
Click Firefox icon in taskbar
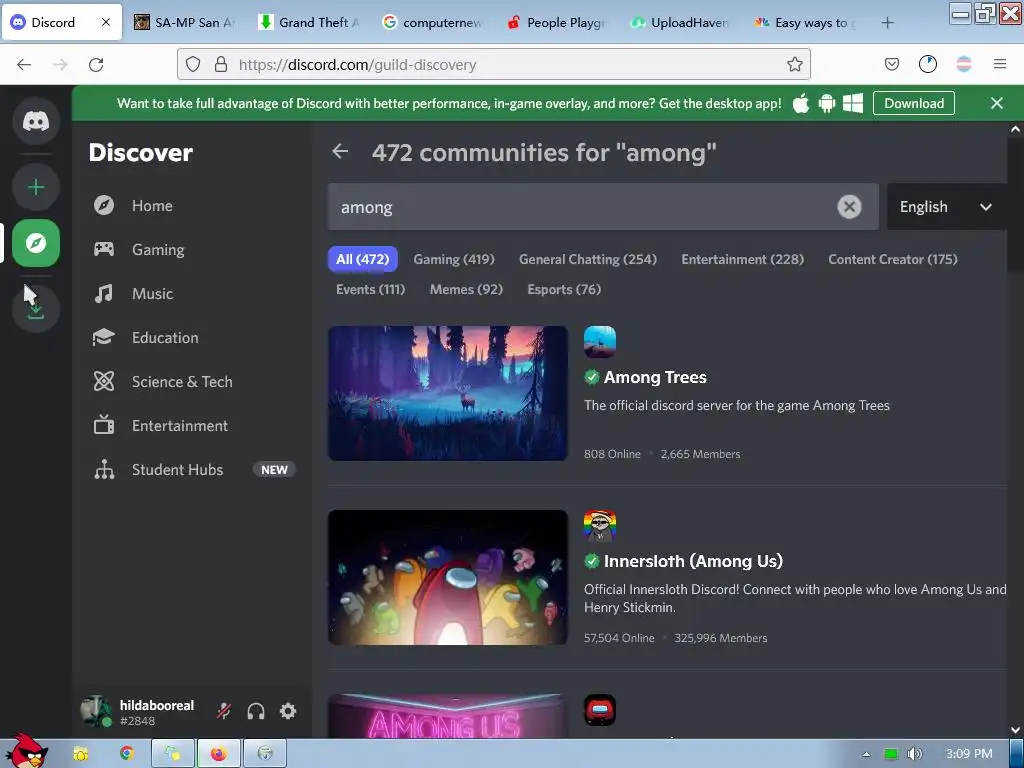click(219, 754)
